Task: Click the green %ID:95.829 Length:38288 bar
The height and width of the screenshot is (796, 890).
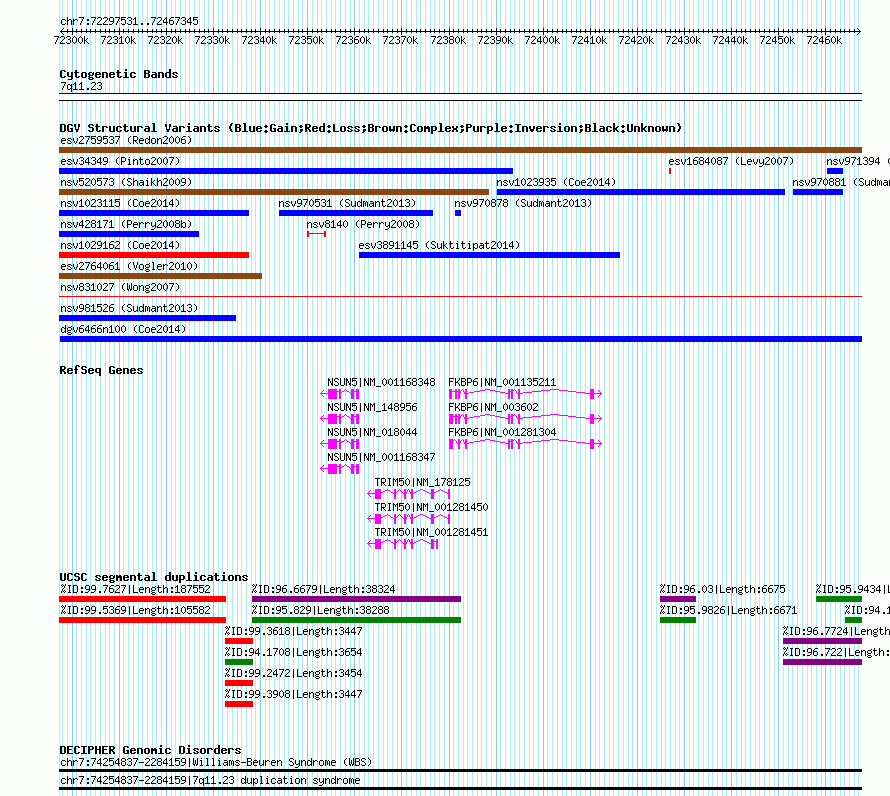Action: (356, 620)
